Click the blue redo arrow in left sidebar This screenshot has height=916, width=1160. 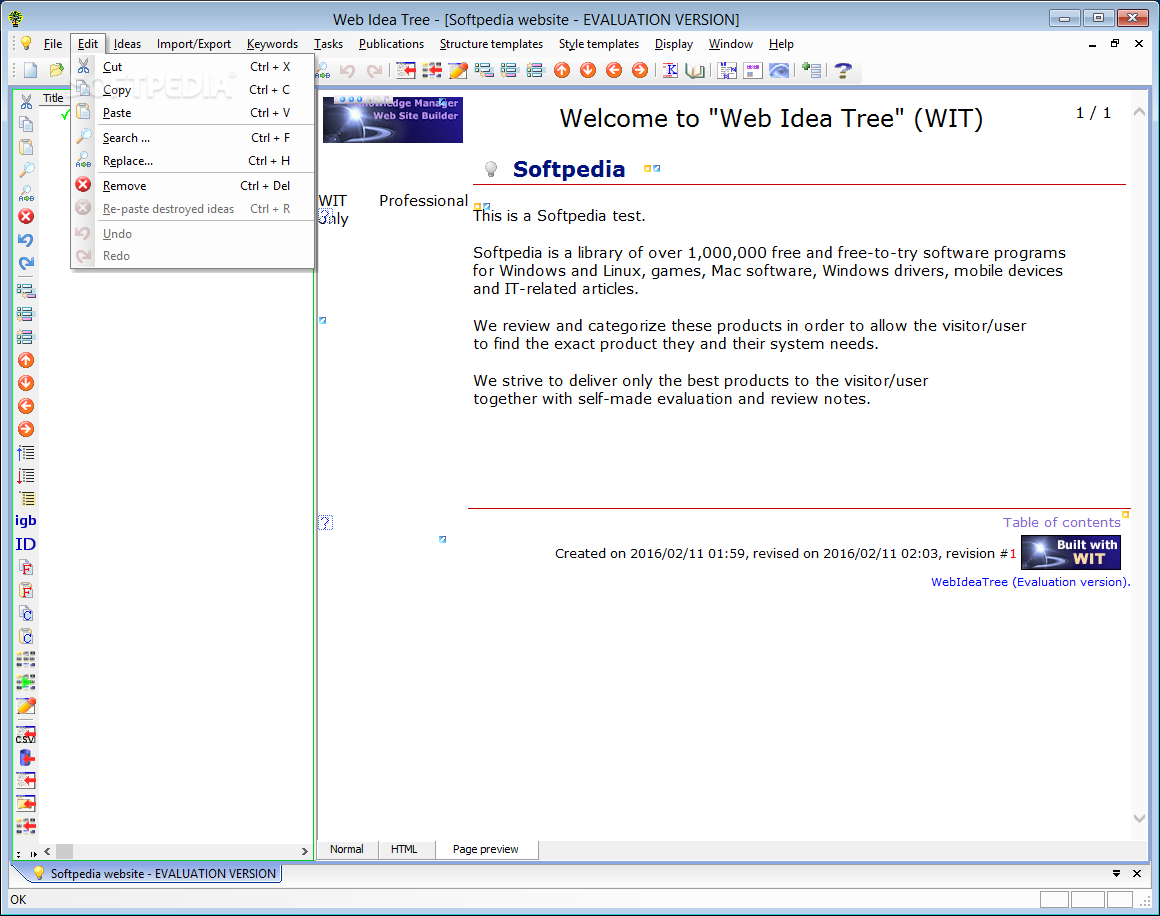(26, 263)
